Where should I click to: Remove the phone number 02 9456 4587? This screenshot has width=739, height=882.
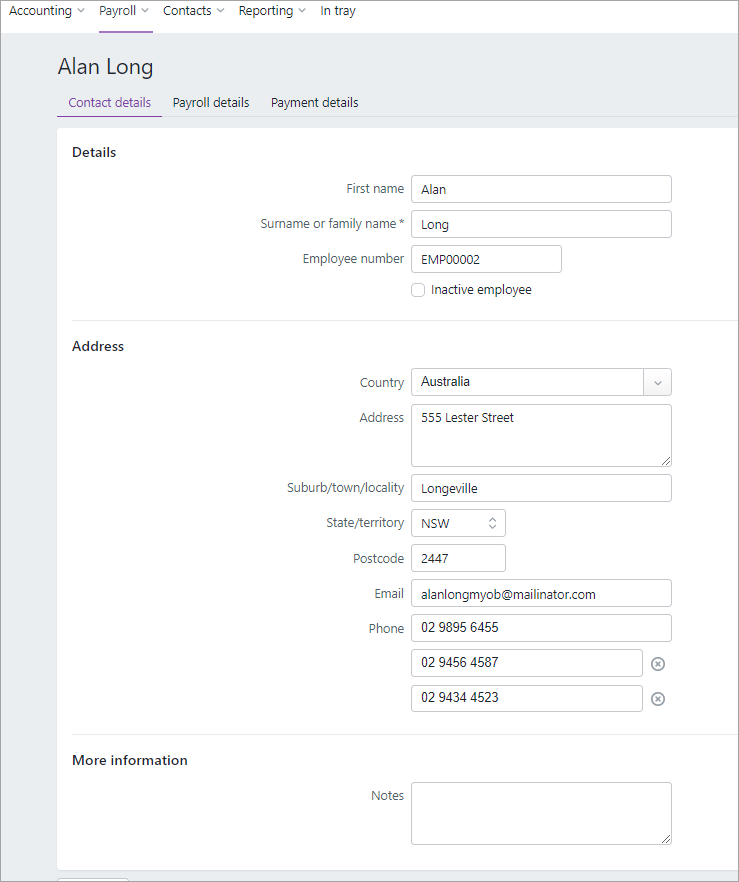(657, 663)
